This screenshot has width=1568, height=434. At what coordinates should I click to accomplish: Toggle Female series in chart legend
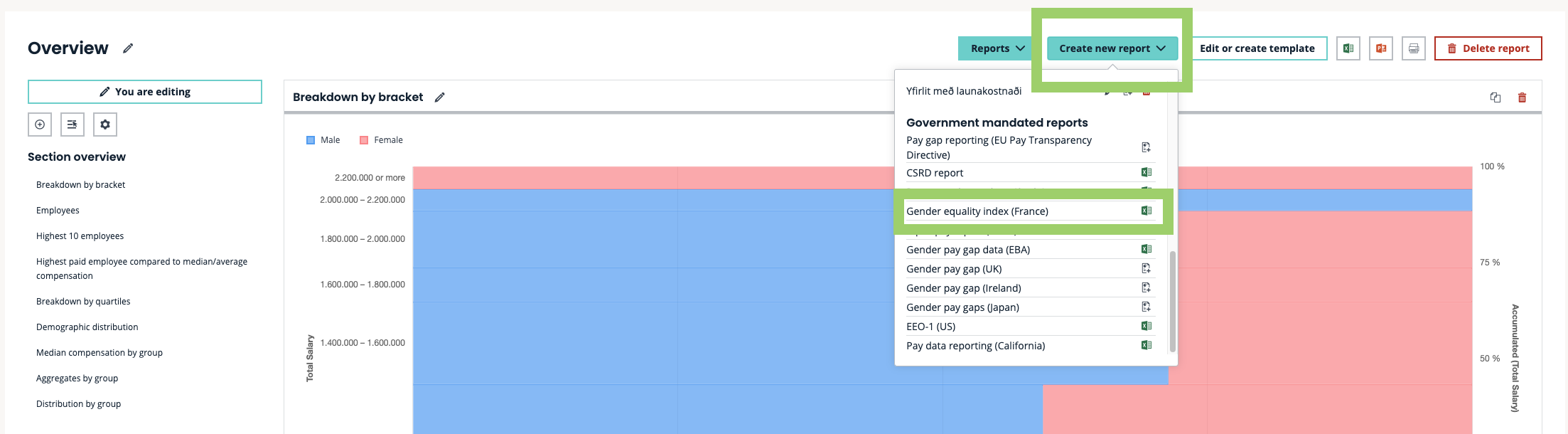pos(382,140)
